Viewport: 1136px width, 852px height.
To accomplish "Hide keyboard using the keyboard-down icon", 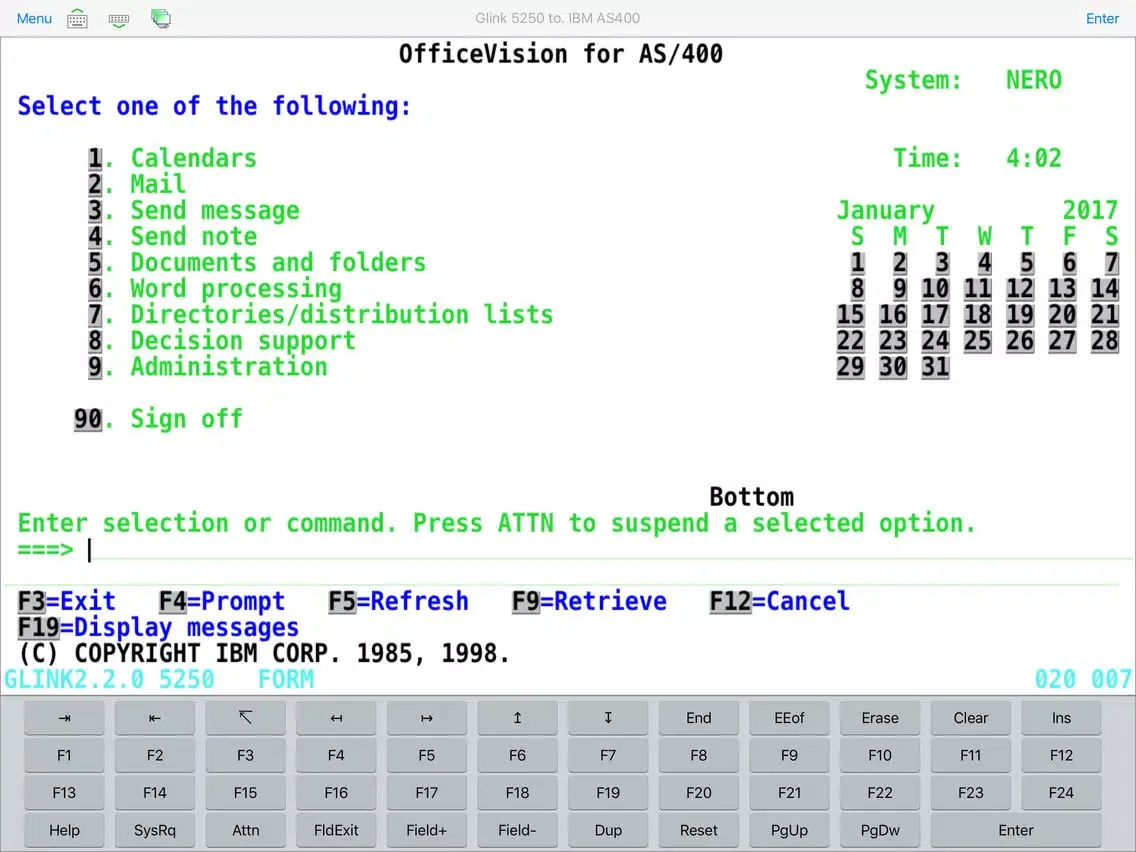I will [x=119, y=20].
